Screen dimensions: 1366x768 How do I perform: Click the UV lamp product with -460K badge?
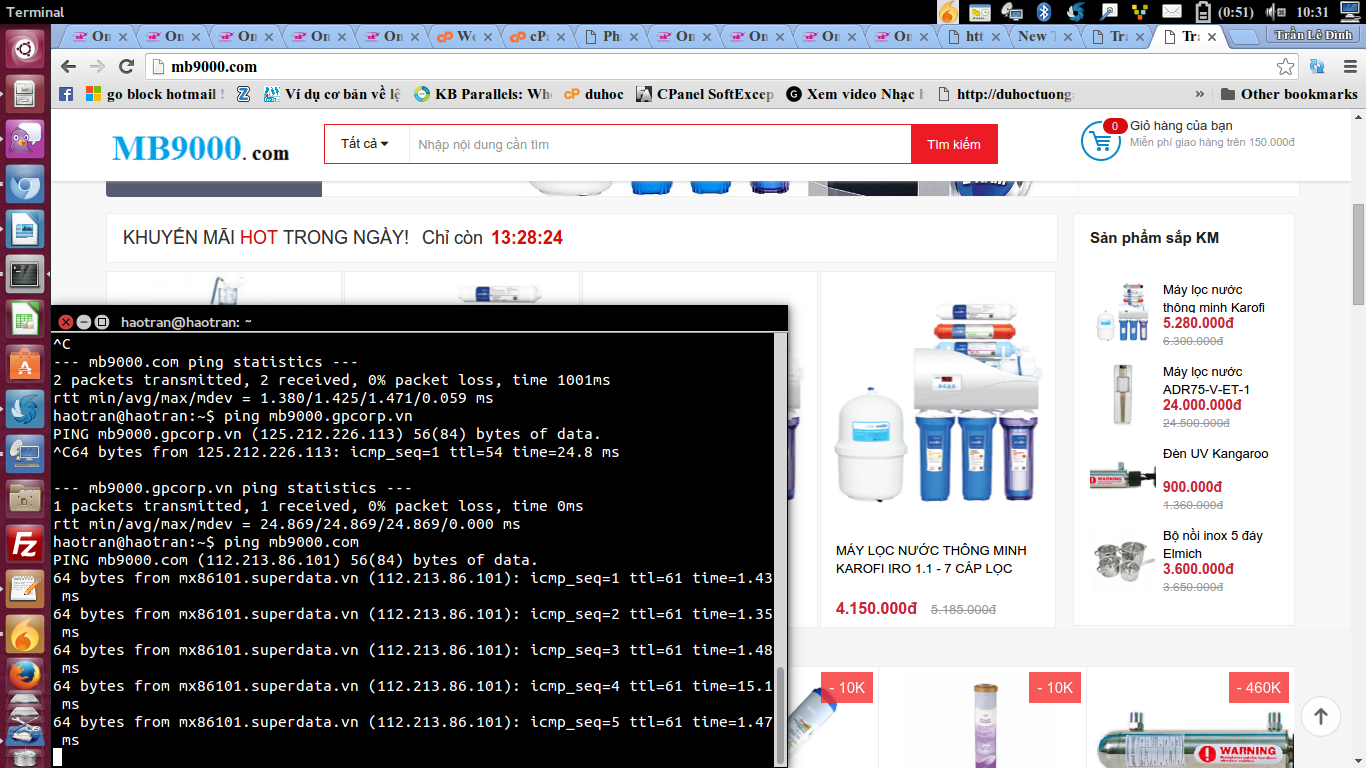point(1190,718)
